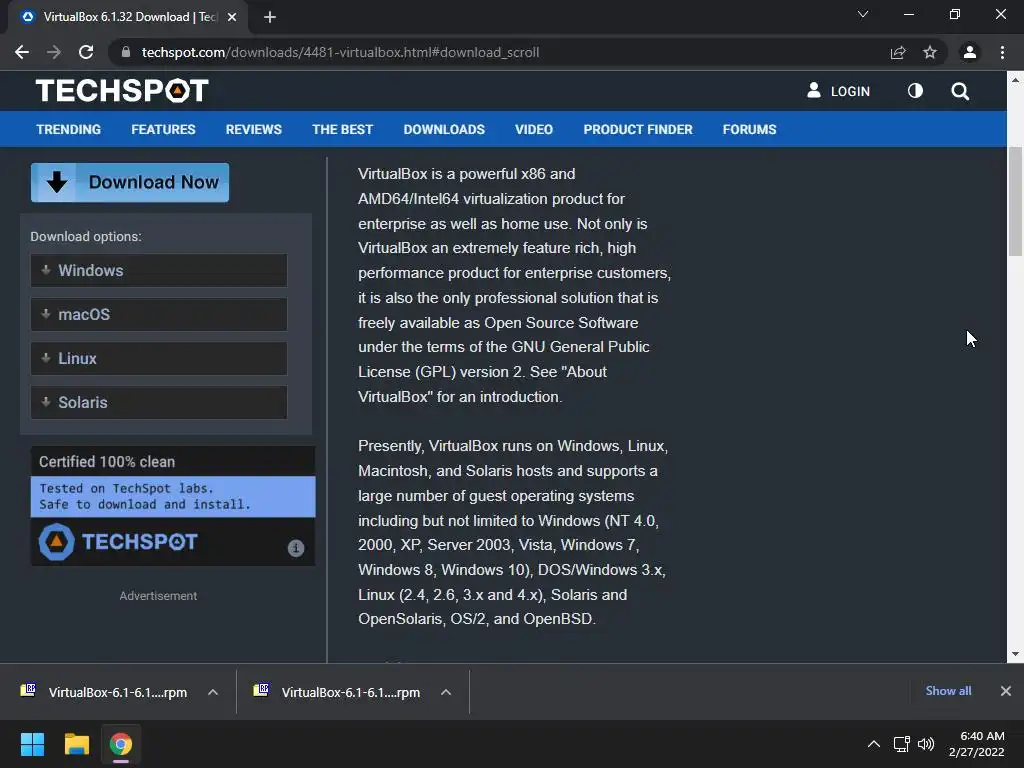This screenshot has width=1024, height=768.
Task: Click the browser back arrow
Action: click(22, 52)
